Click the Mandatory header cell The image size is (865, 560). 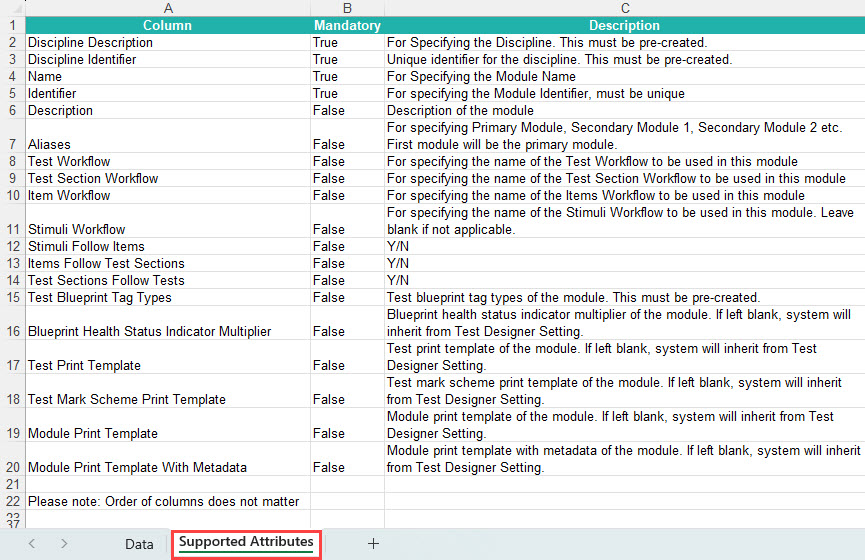click(x=347, y=25)
